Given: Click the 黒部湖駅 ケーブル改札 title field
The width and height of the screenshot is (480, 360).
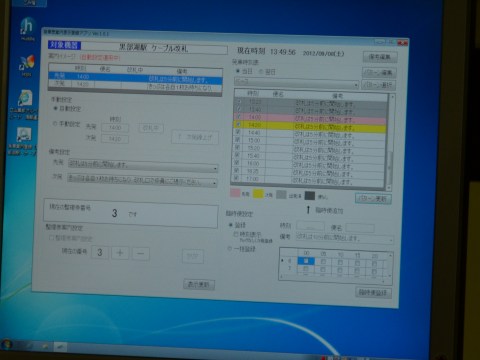Looking at the screenshot, I should (154, 48).
